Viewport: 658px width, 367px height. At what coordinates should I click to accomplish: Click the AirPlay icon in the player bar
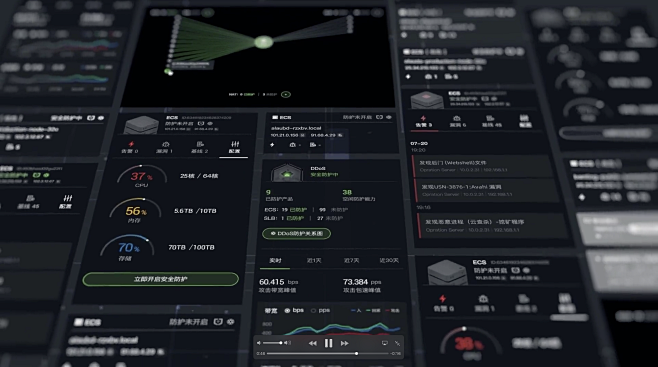coord(384,343)
